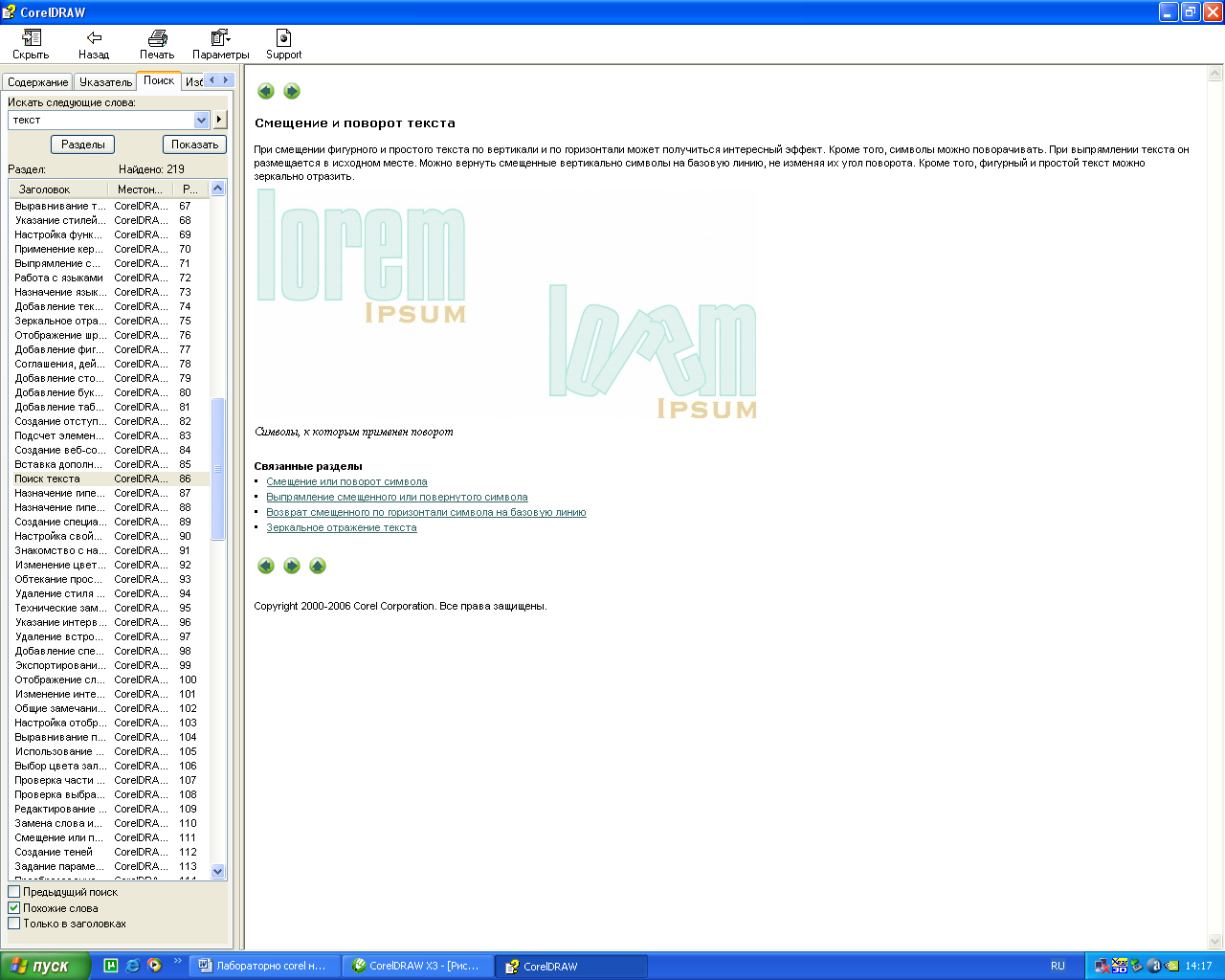Click the CorelDRAW help taskbar button
This screenshot has height=980, width=1225.
pyautogui.click(x=571, y=966)
